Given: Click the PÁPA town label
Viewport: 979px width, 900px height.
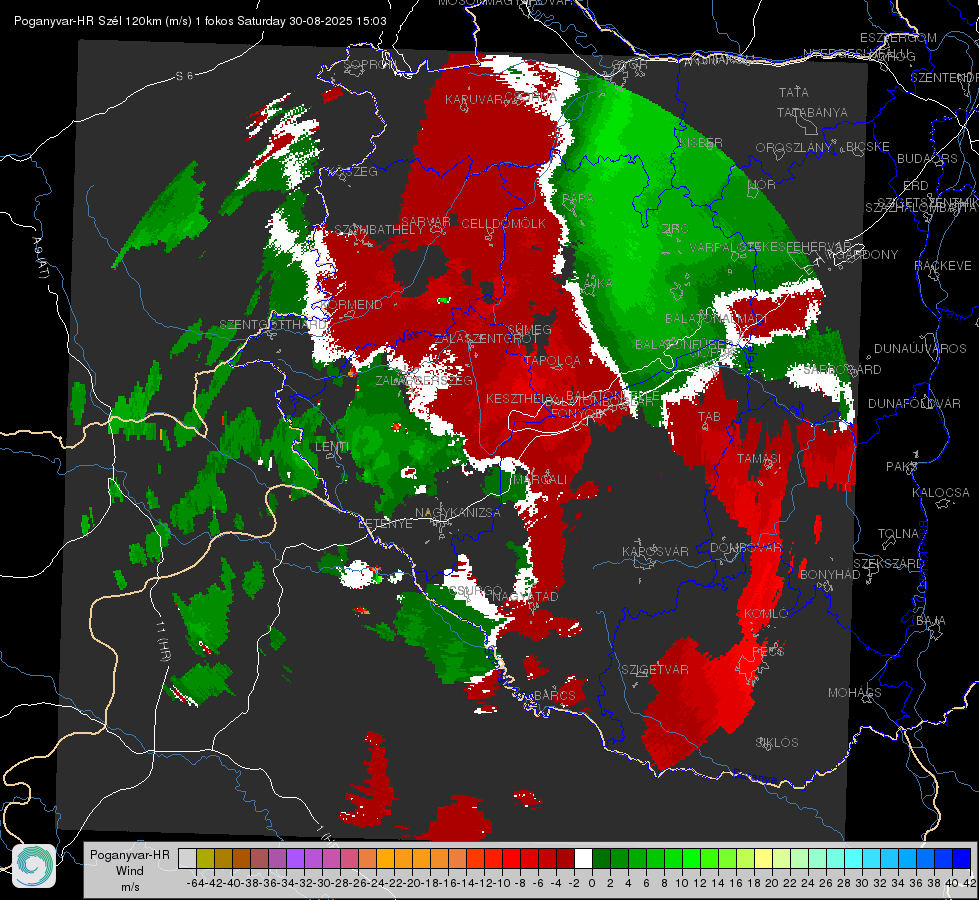Looking at the screenshot, I should [578, 198].
